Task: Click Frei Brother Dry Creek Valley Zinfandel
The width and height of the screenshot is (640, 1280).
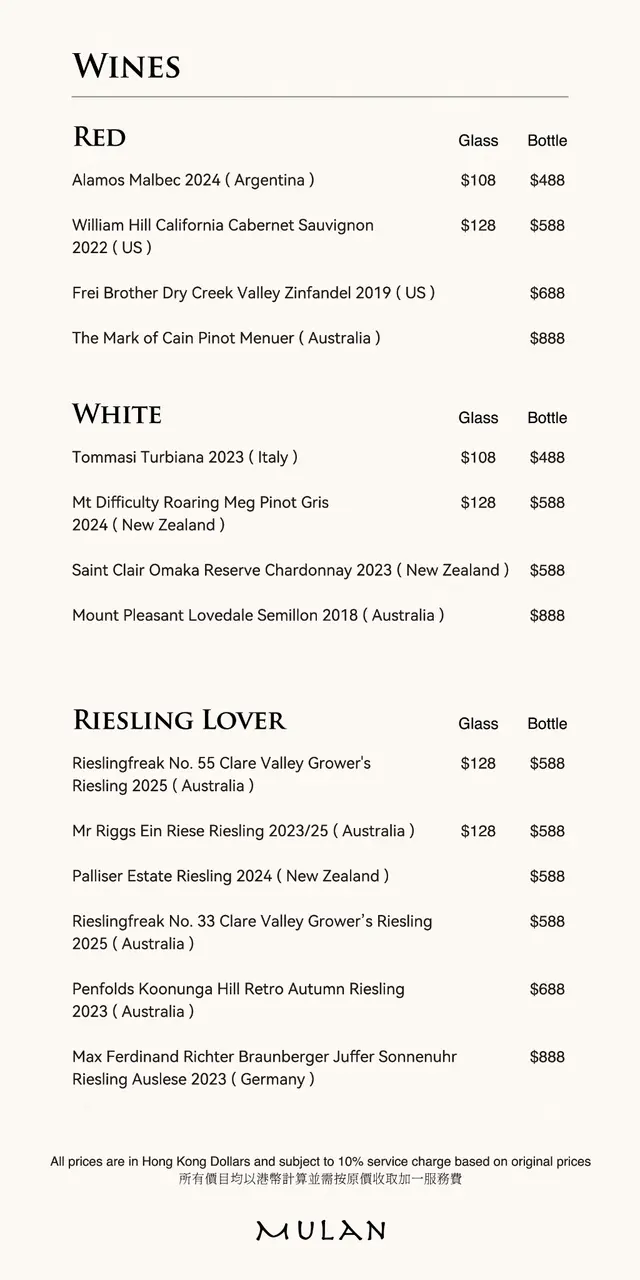Action: pos(253,293)
